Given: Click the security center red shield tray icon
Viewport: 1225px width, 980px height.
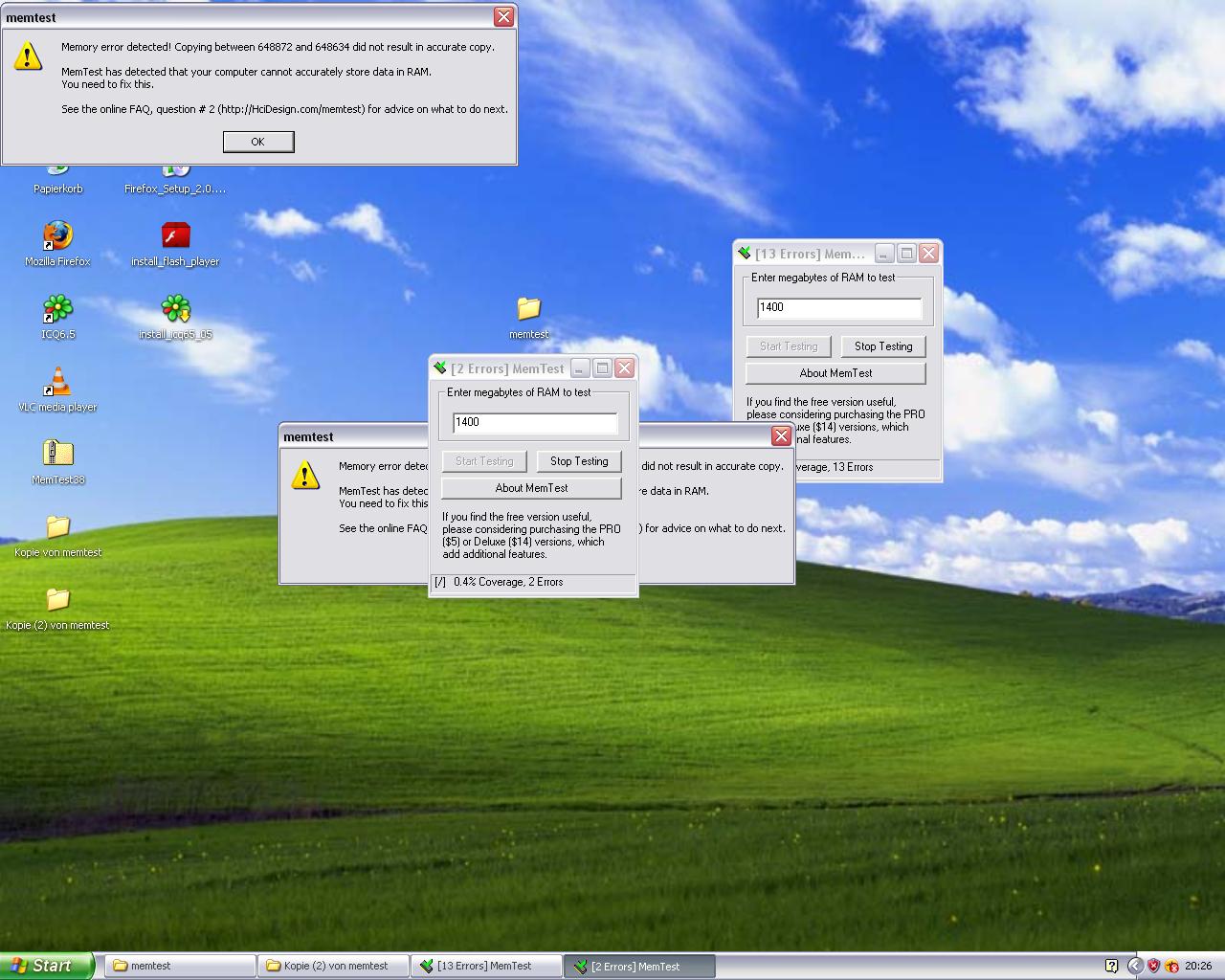Looking at the screenshot, I should pos(1153,966).
